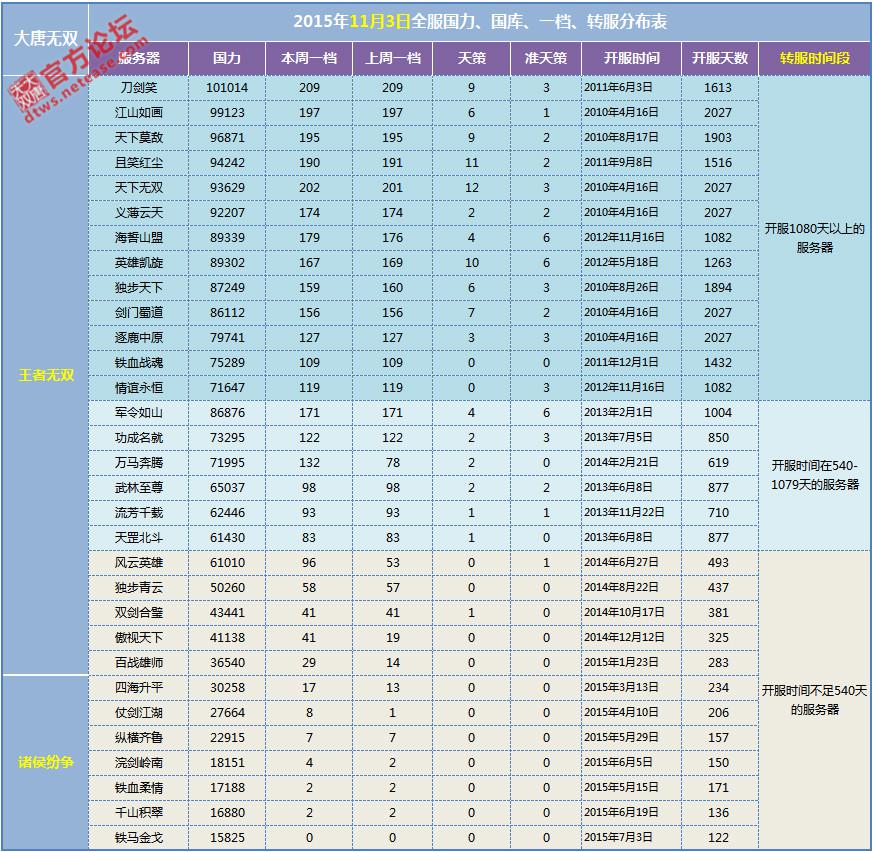Click the 本周一档 column header
The width and height of the screenshot is (873, 852).
(x=309, y=58)
